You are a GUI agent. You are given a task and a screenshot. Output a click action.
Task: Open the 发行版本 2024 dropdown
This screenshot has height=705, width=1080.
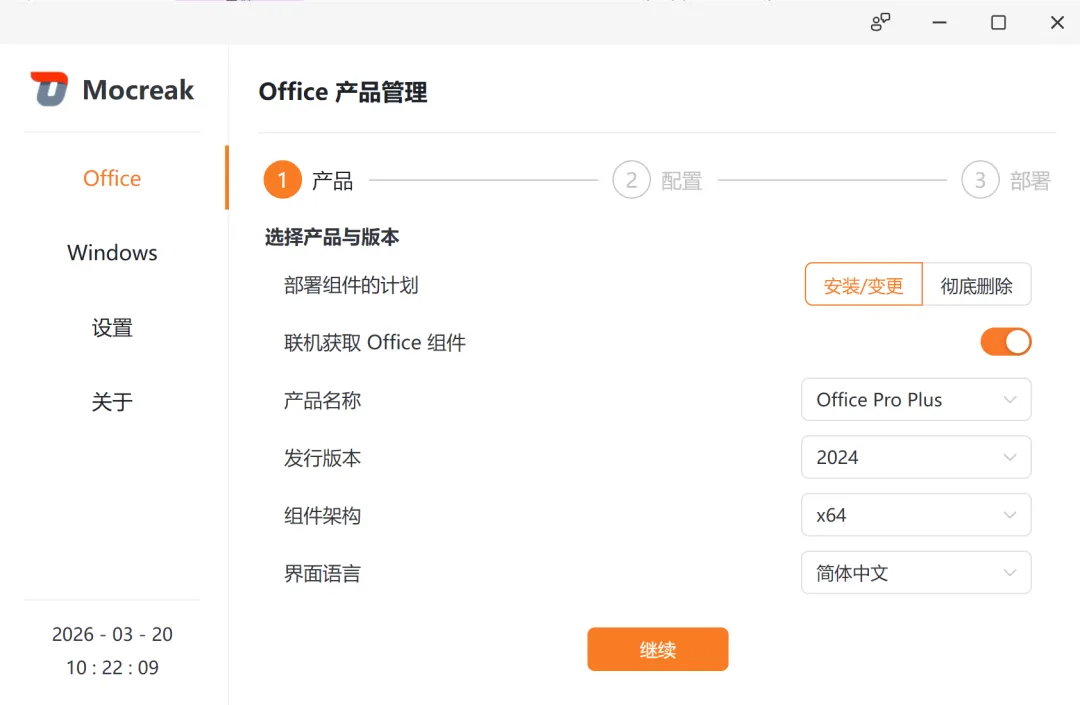[916, 457]
